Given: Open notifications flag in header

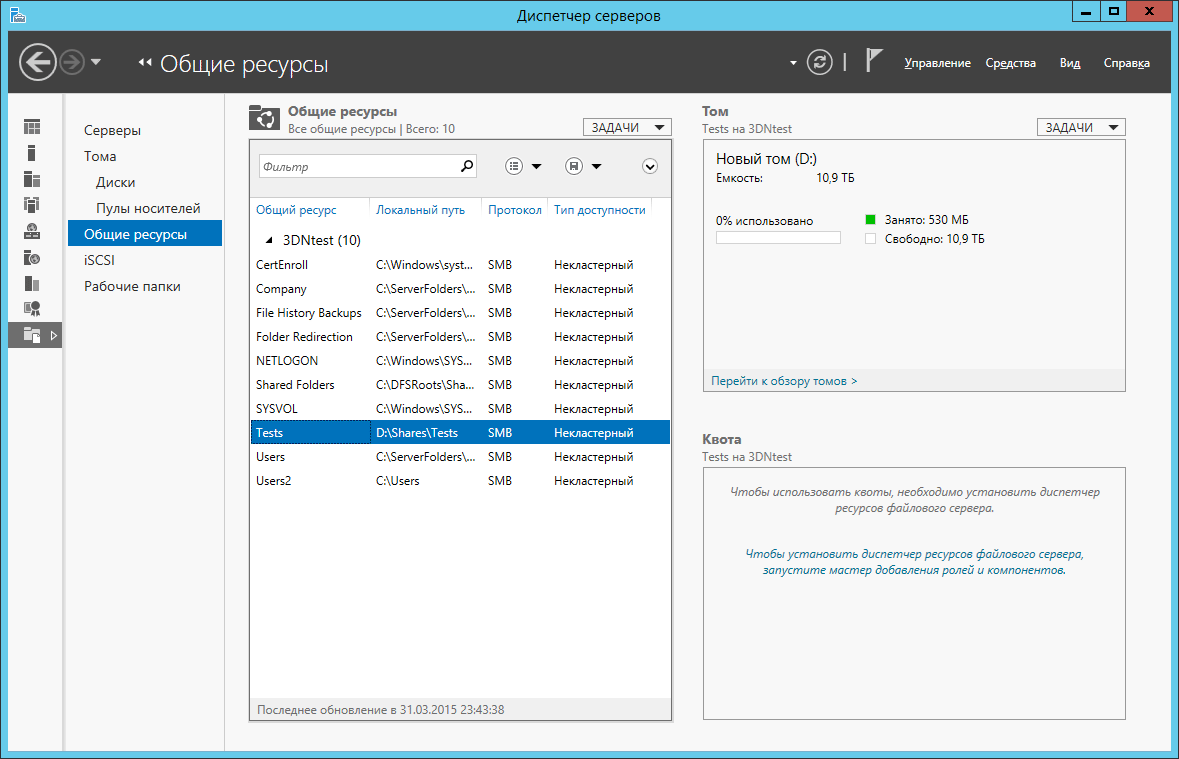Looking at the screenshot, I should click(x=873, y=62).
